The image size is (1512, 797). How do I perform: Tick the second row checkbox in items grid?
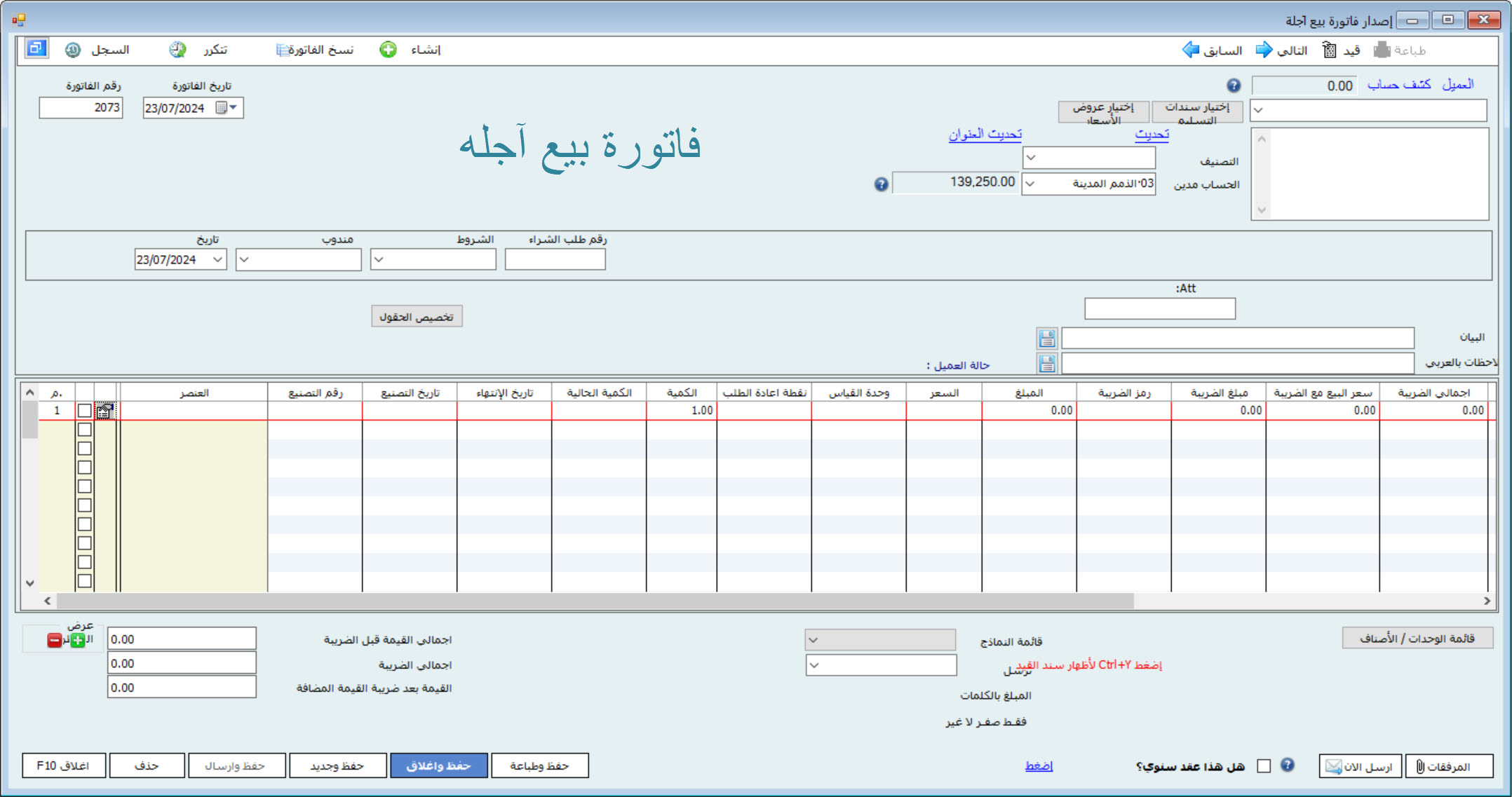point(84,429)
